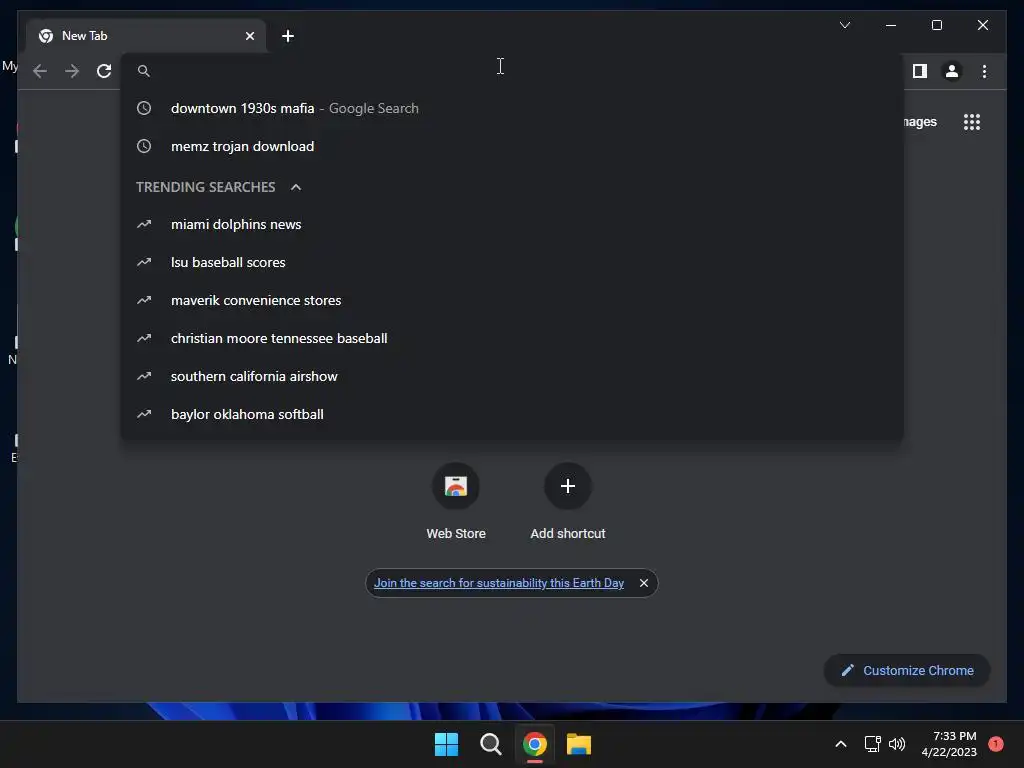
Task: Go forward using the forward arrow
Action: (72, 71)
